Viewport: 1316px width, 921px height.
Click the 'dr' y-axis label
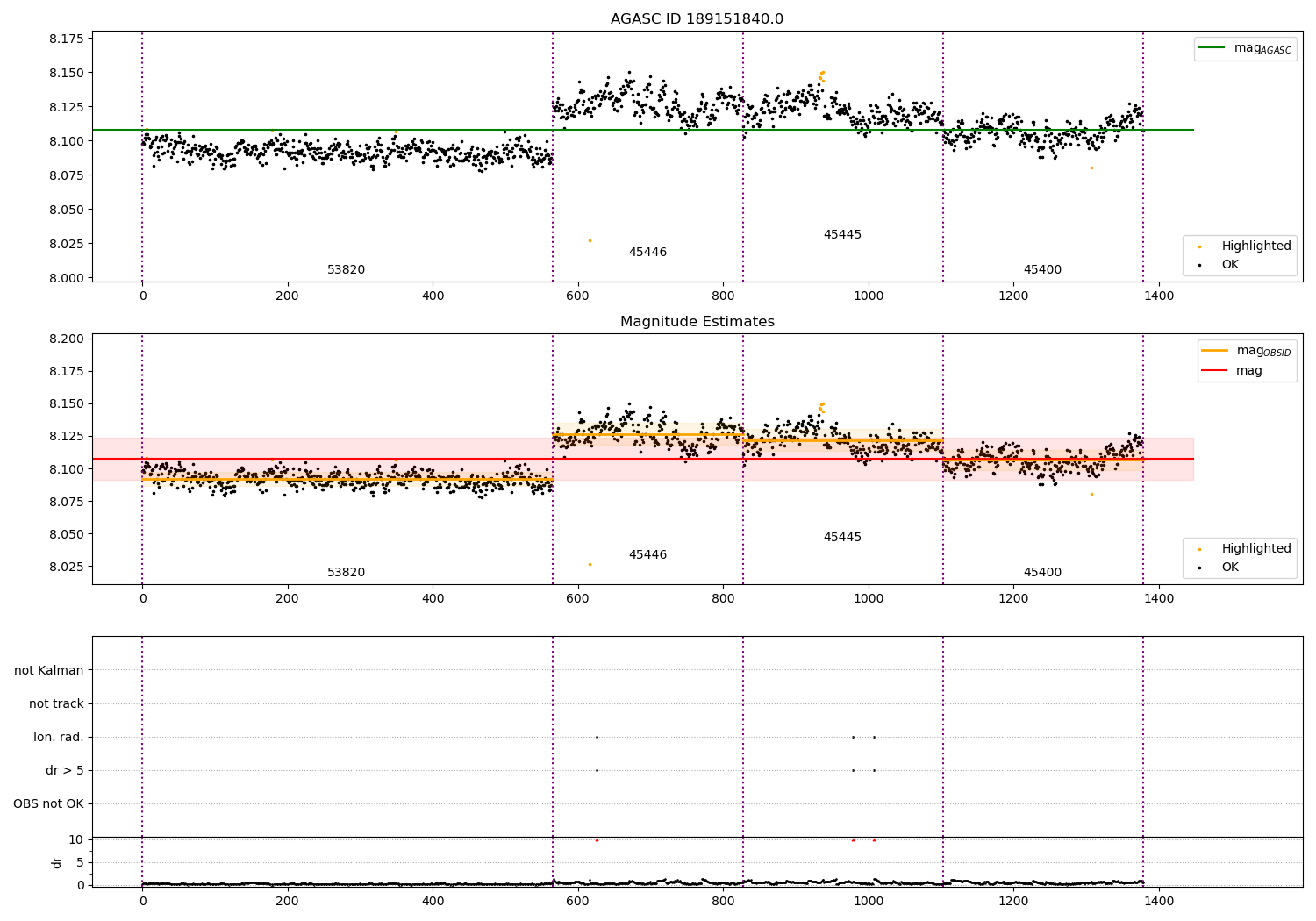point(57,862)
